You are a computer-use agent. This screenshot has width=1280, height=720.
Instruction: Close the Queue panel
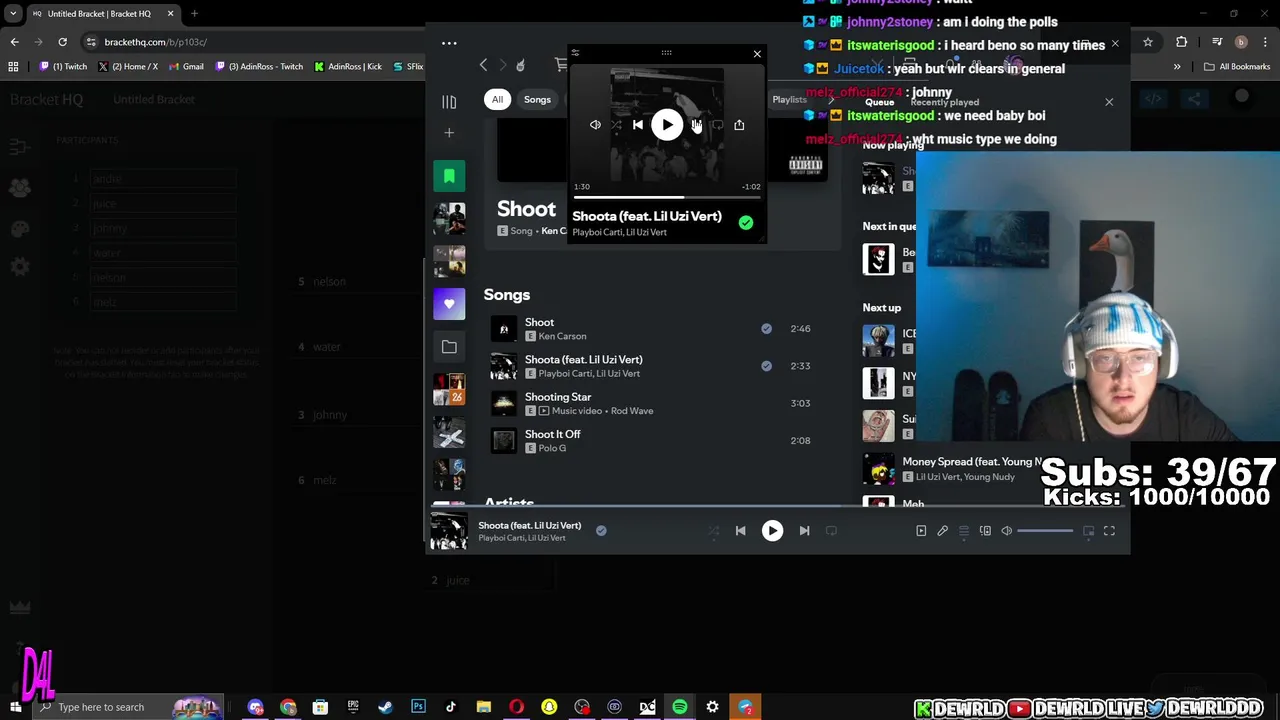1109,102
